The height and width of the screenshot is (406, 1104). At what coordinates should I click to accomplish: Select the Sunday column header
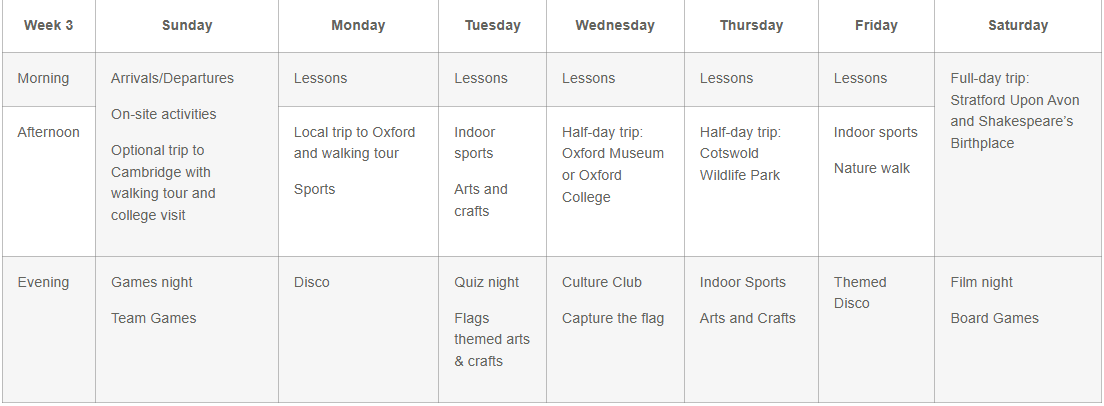[187, 26]
